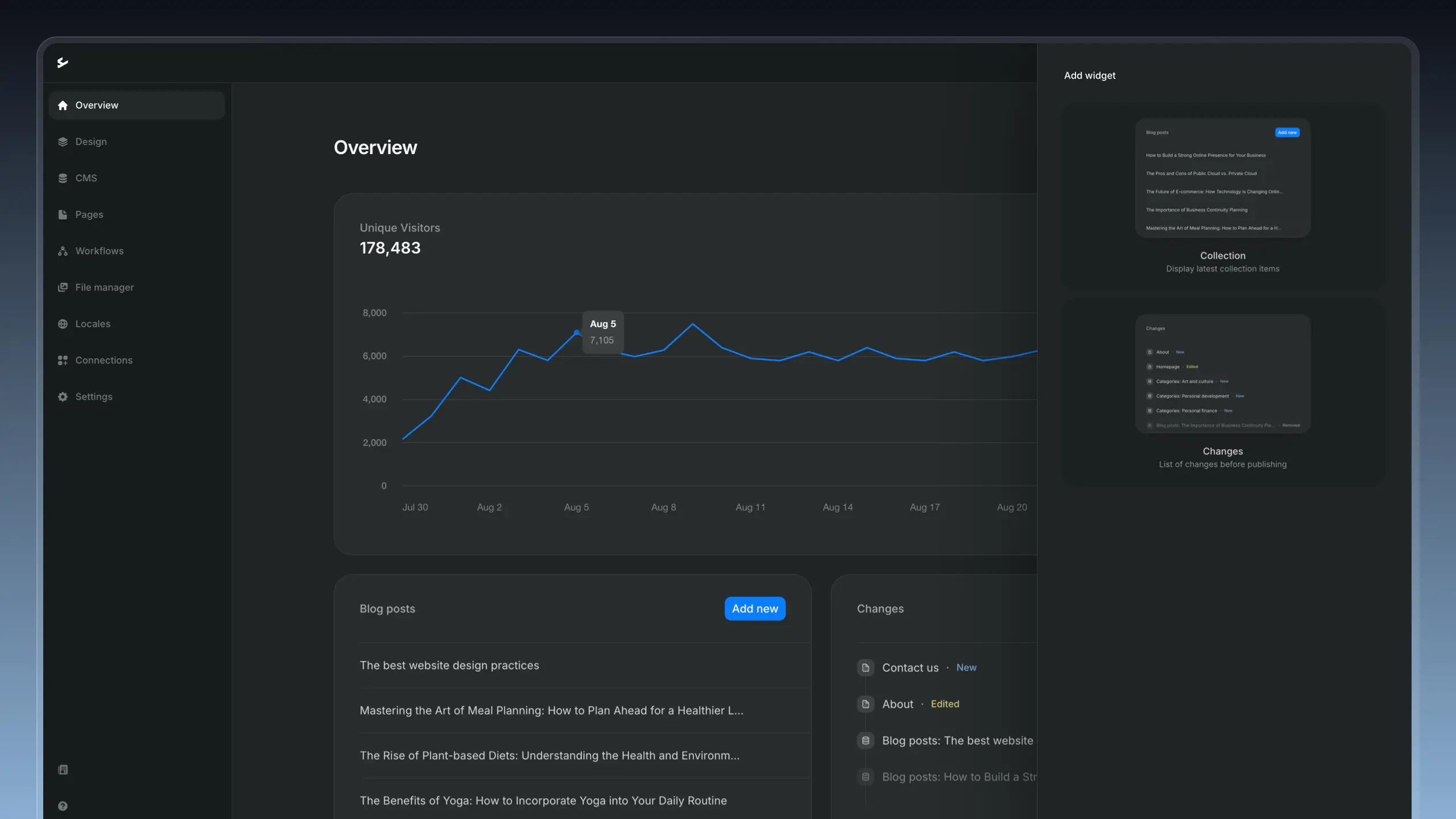The height and width of the screenshot is (819, 1456).
Task: Click the Pages document icon
Action: [63, 214]
